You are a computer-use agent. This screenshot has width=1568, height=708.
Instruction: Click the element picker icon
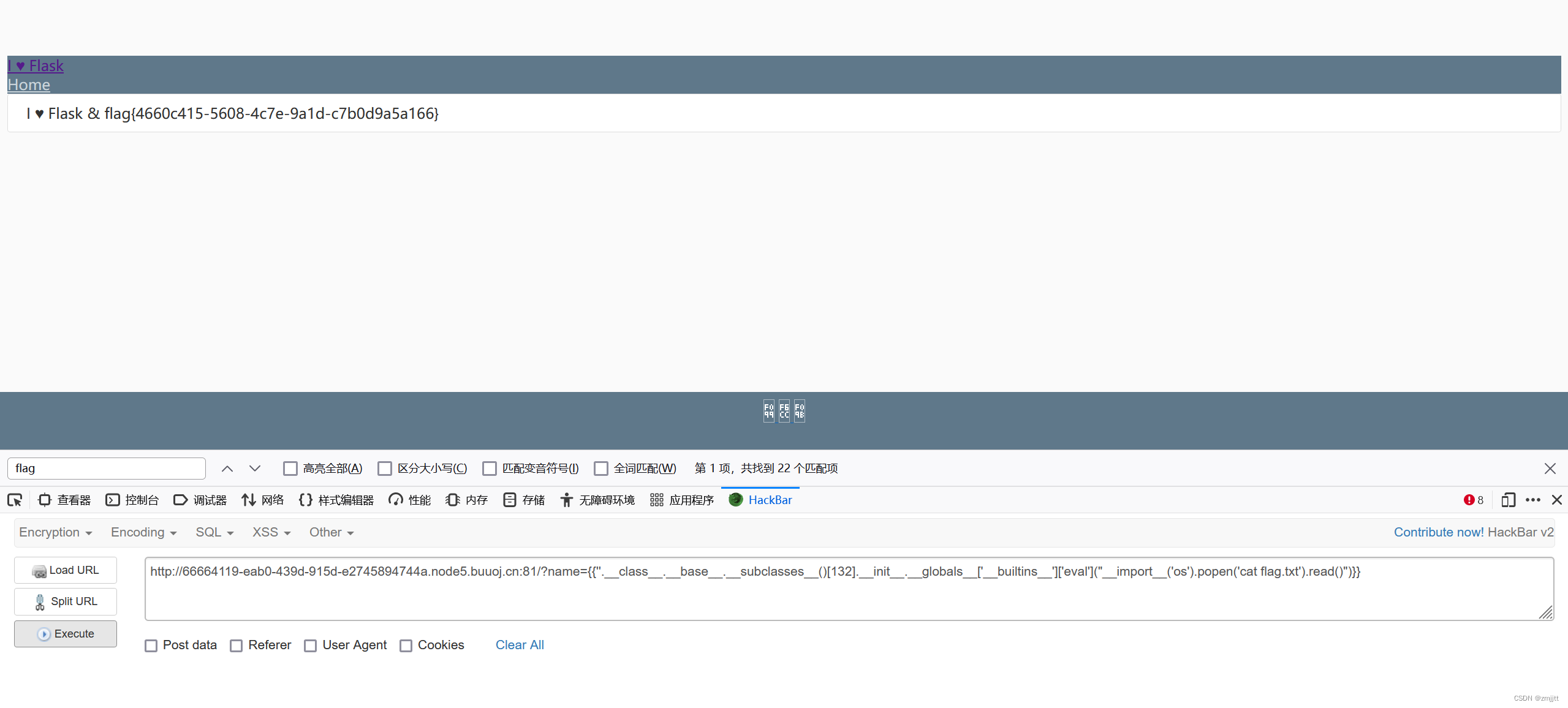pos(15,500)
